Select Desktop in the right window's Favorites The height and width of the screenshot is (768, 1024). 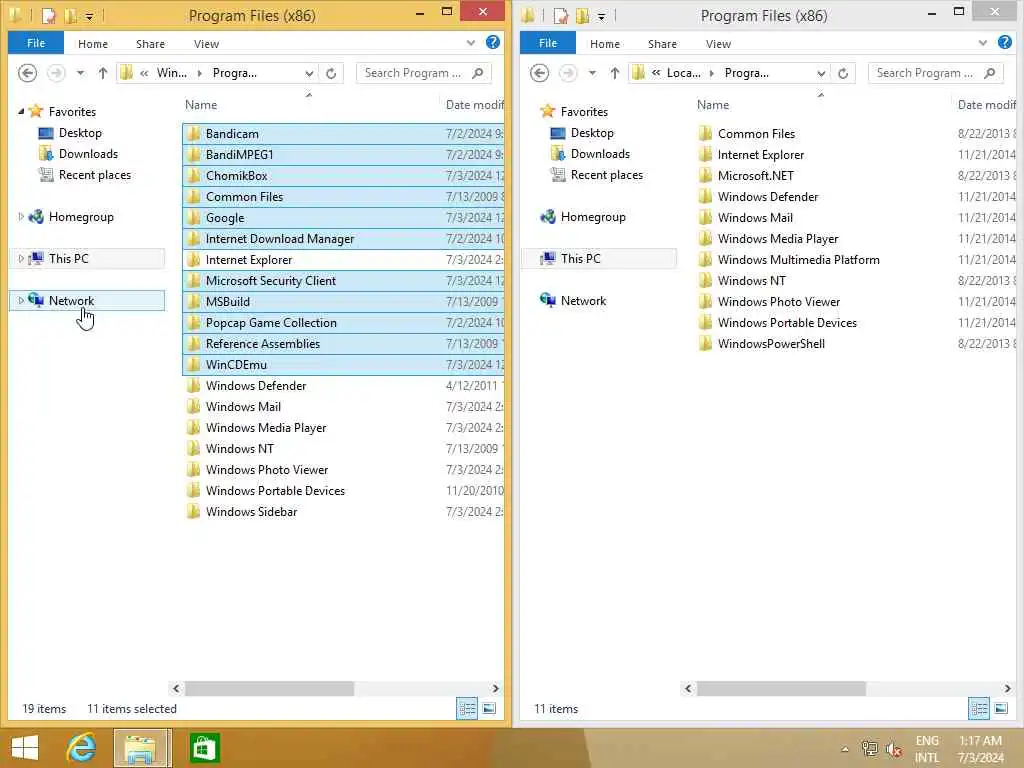tap(592, 133)
